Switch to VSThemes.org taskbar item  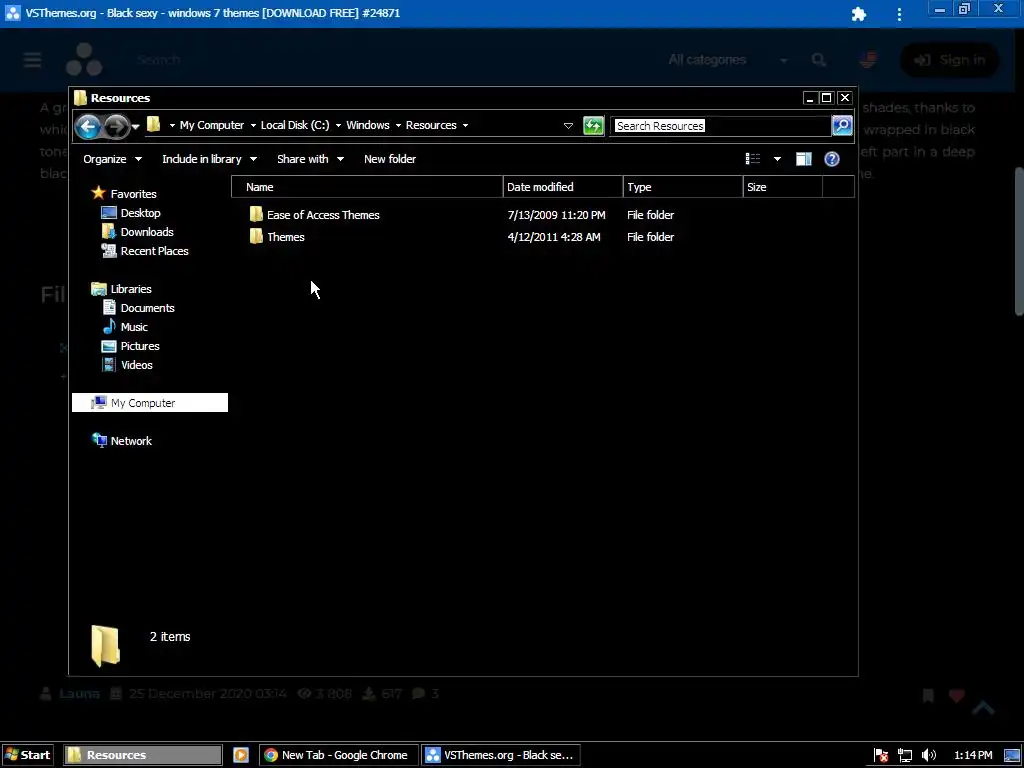[500, 755]
